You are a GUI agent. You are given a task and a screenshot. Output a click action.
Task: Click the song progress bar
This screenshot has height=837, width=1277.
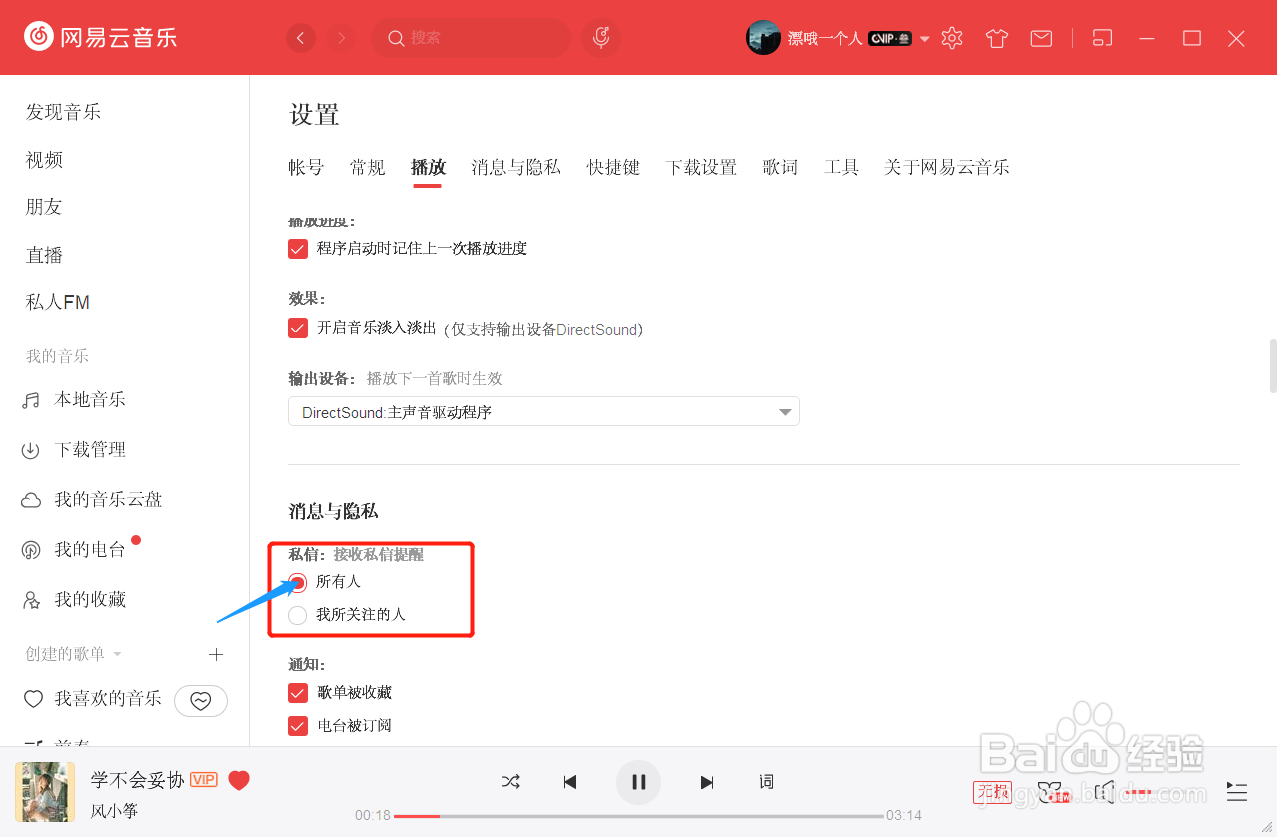[639, 816]
